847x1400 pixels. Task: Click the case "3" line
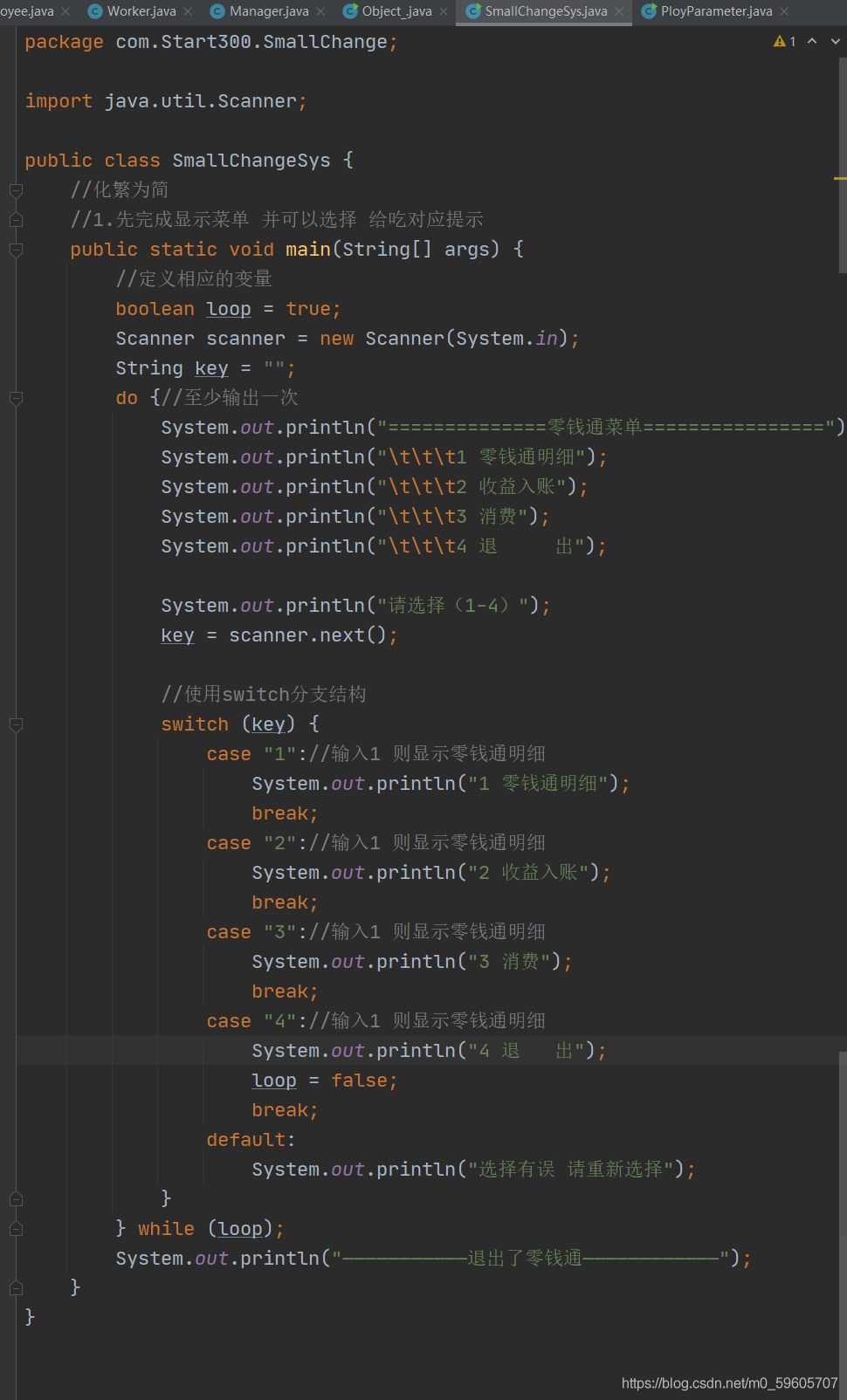point(376,932)
